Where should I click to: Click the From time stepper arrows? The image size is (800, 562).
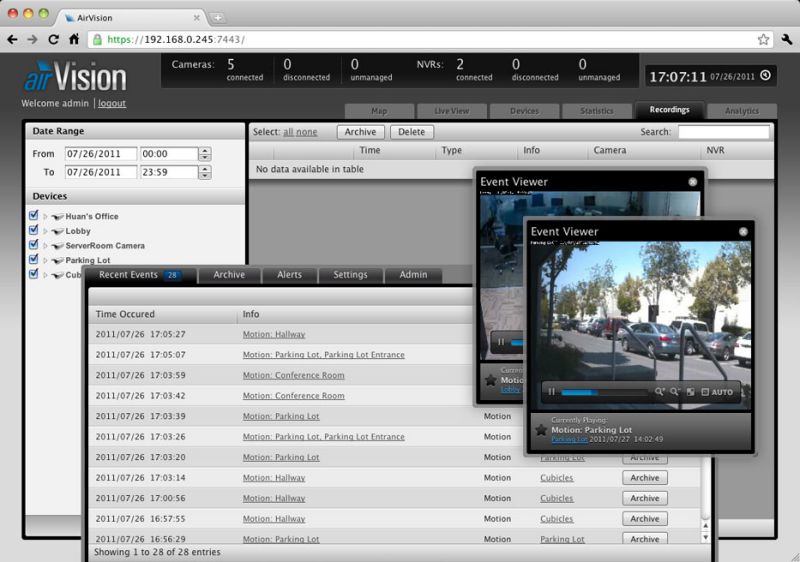(205, 154)
